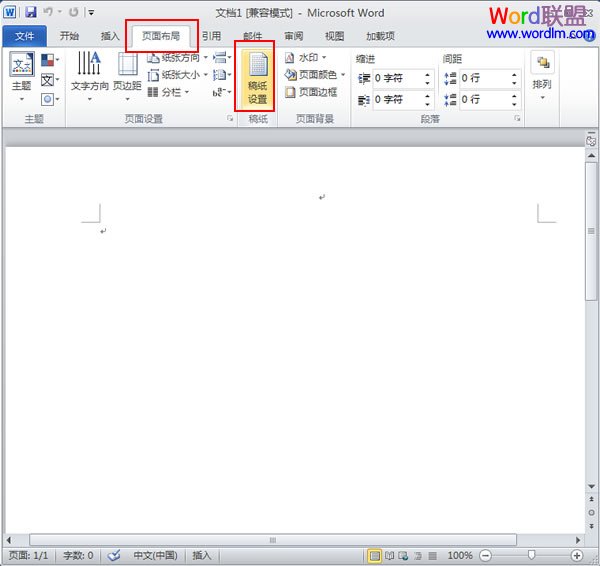Open the 排列 (Arrange) dropdown button

pos(542,77)
